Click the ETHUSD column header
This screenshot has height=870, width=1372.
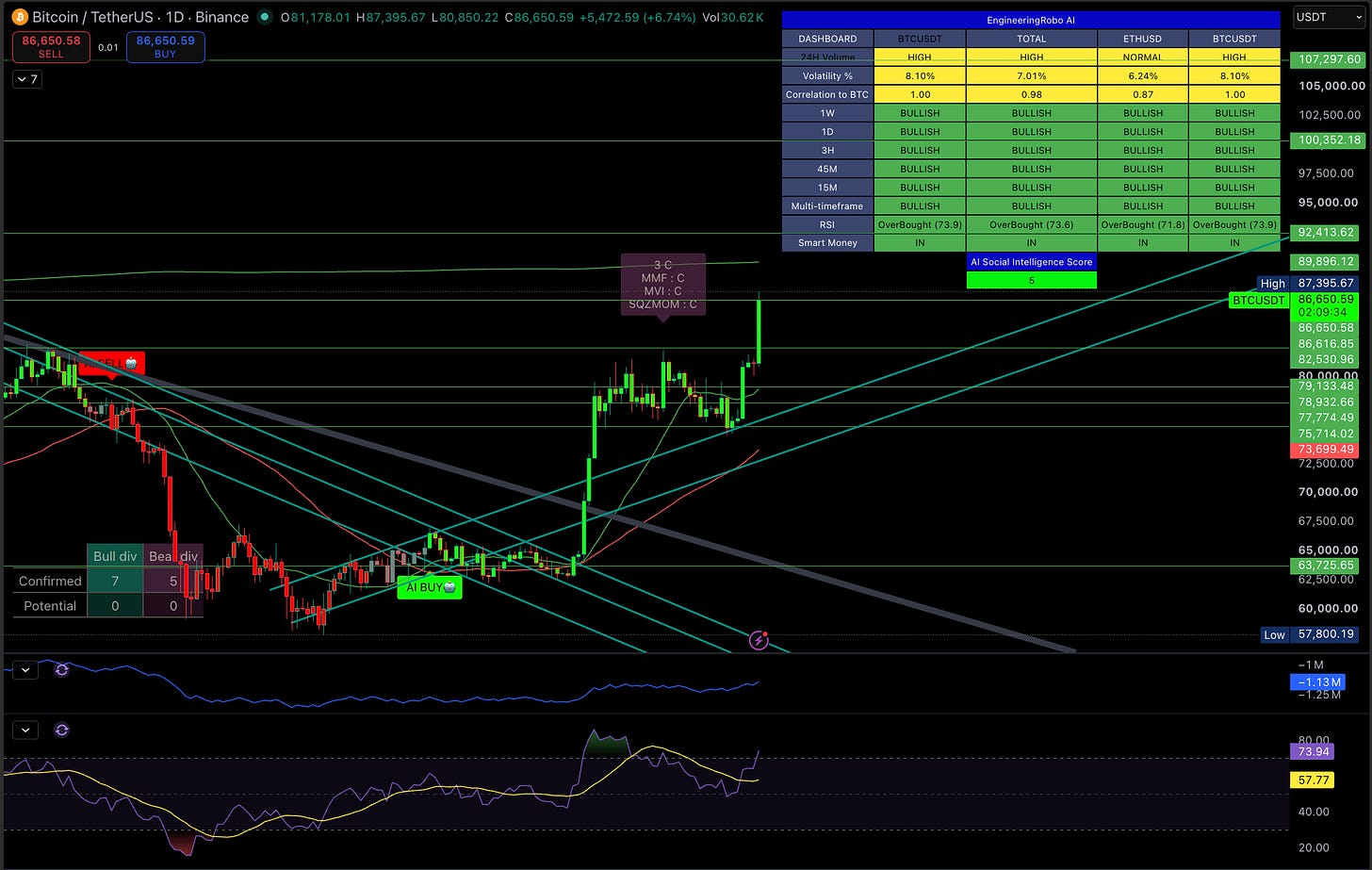(1143, 39)
